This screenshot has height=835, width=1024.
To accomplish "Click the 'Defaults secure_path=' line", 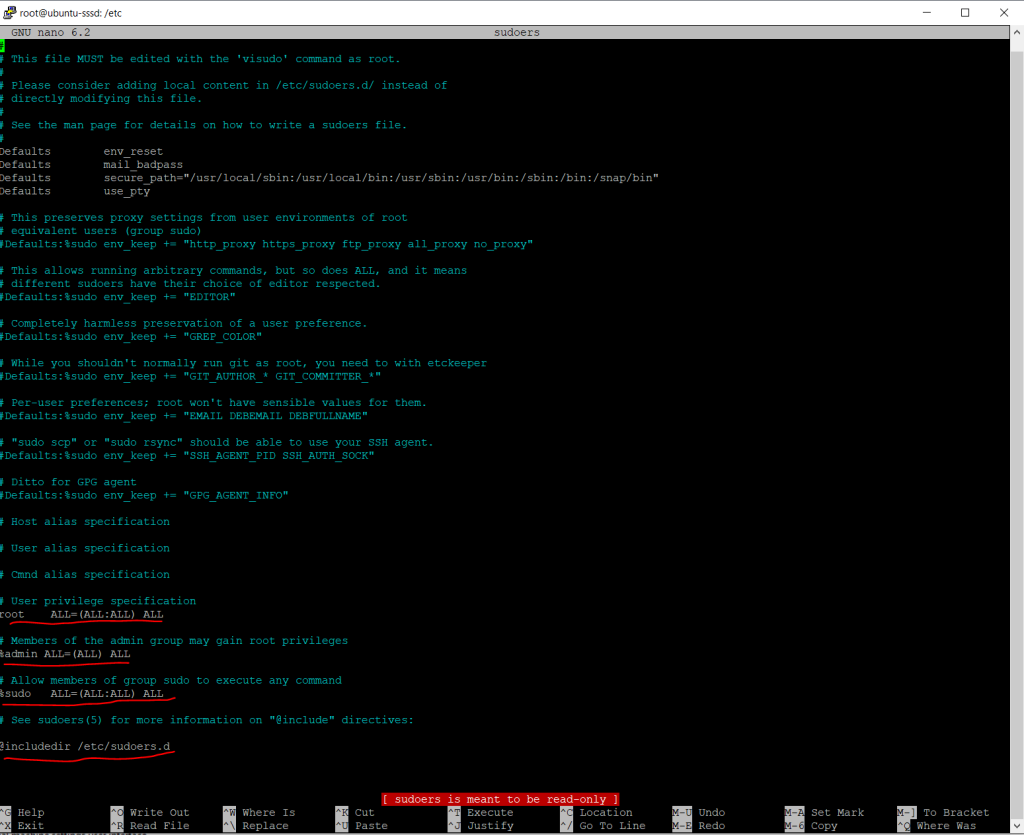I will point(330,178).
